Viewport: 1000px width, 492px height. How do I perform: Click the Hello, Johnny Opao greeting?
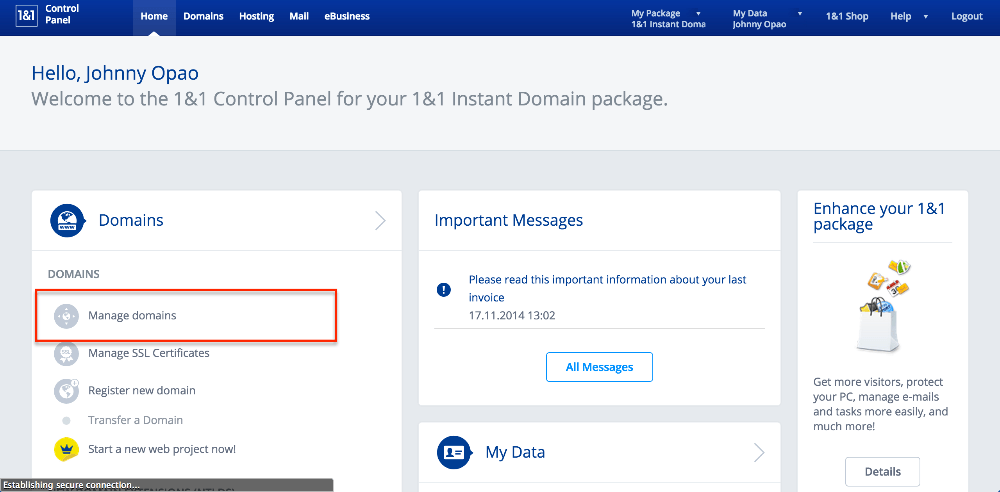115,73
